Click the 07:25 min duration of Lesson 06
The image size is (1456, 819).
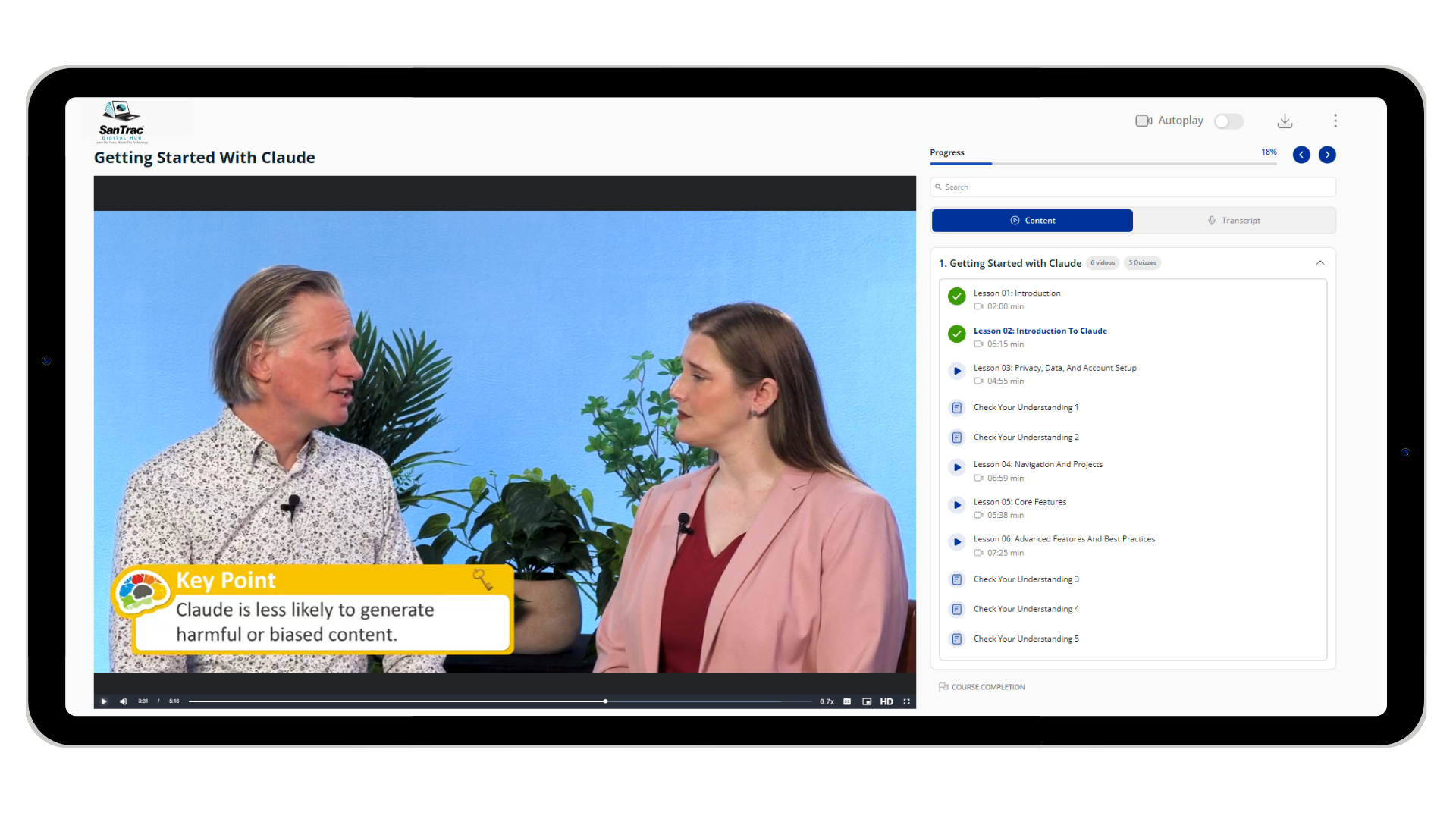[1006, 553]
